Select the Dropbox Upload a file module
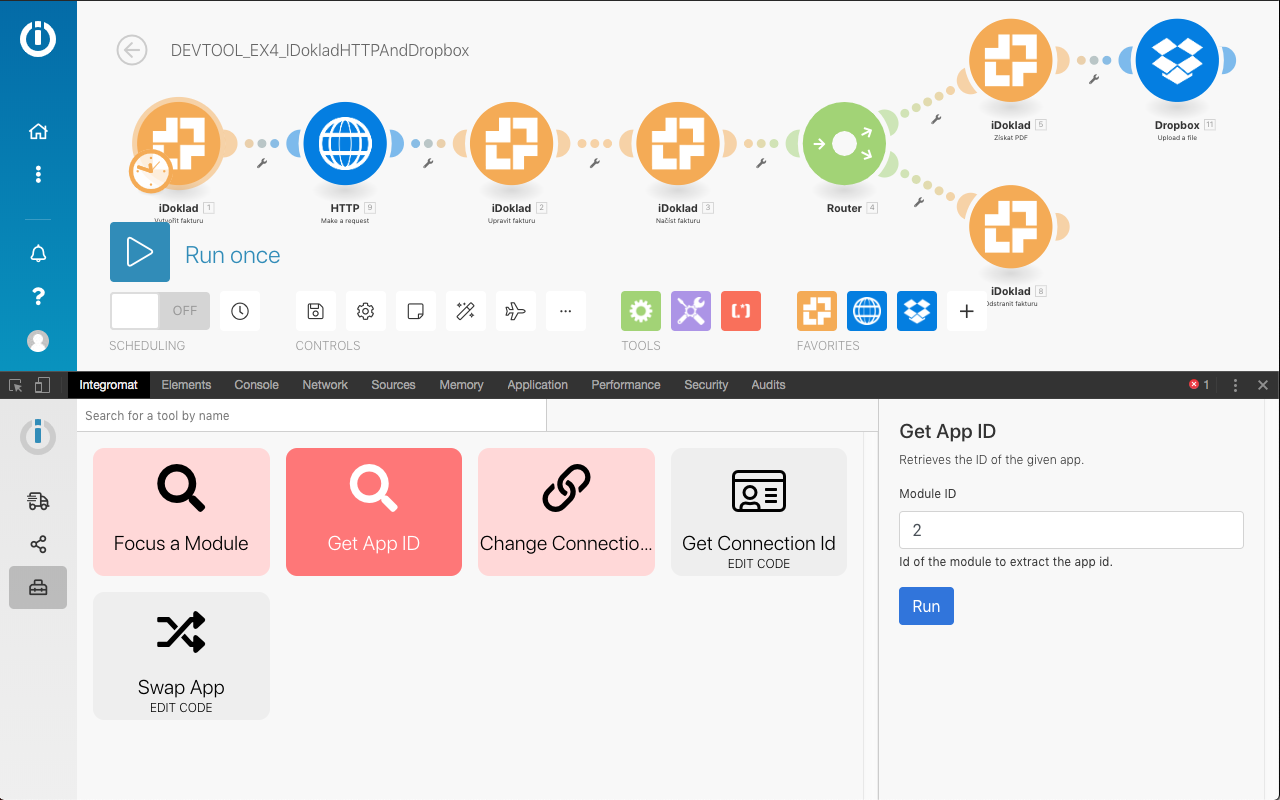Viewport: 1280px width, 800px height. 1177,60
